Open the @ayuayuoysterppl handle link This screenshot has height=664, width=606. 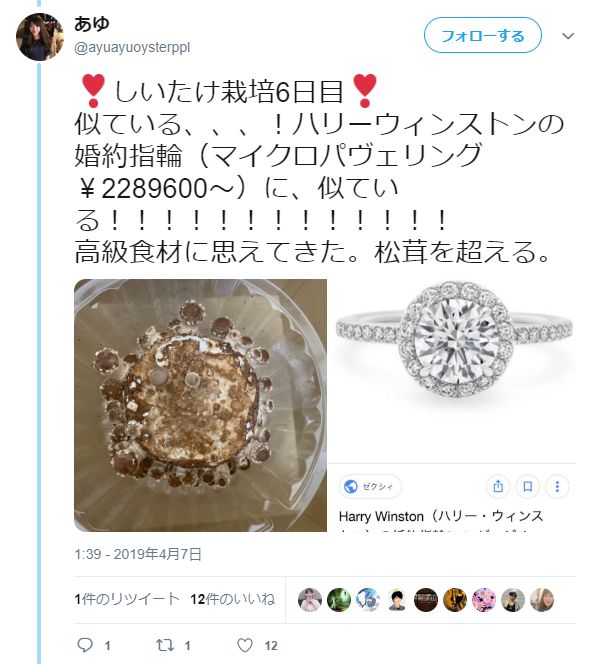coord(132,47)
